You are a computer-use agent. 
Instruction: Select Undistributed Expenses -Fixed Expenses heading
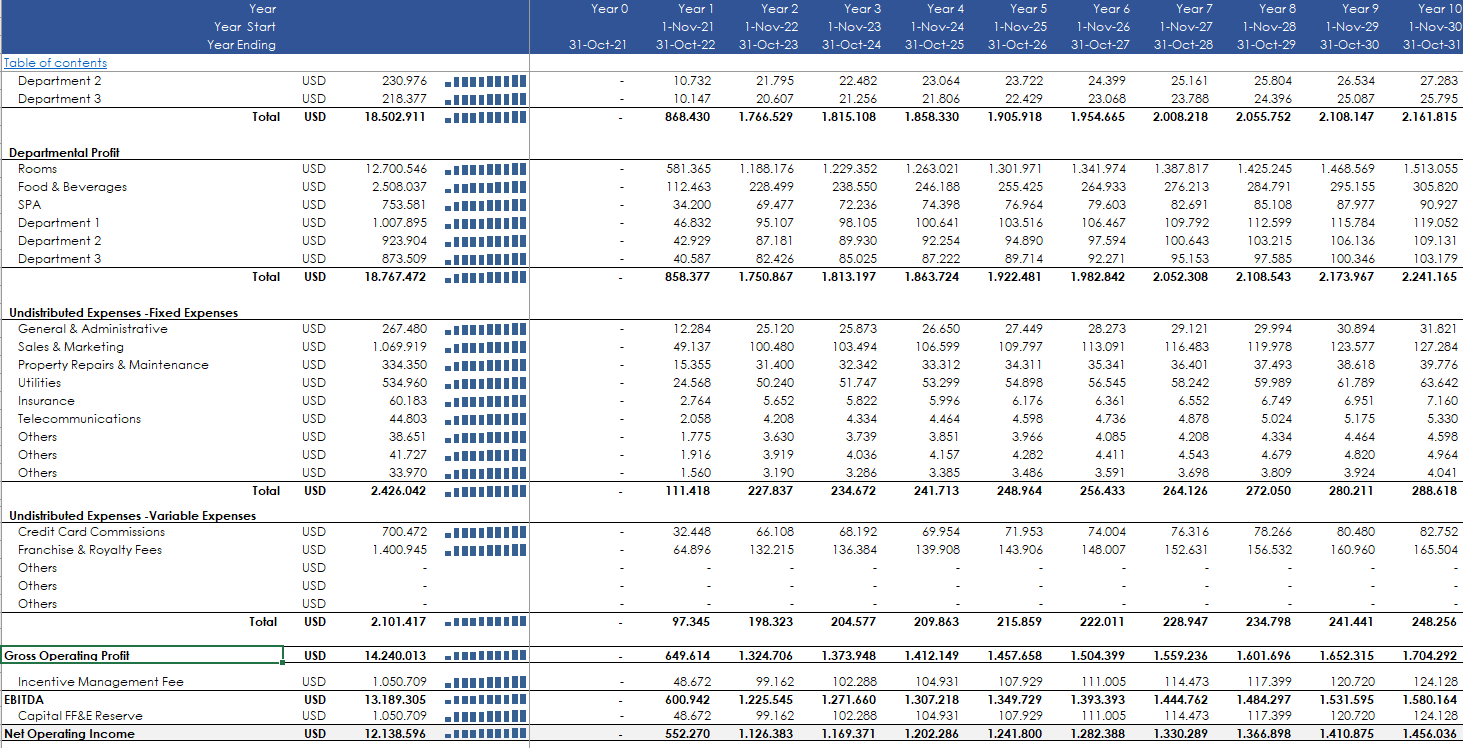[x=123, y=313]
